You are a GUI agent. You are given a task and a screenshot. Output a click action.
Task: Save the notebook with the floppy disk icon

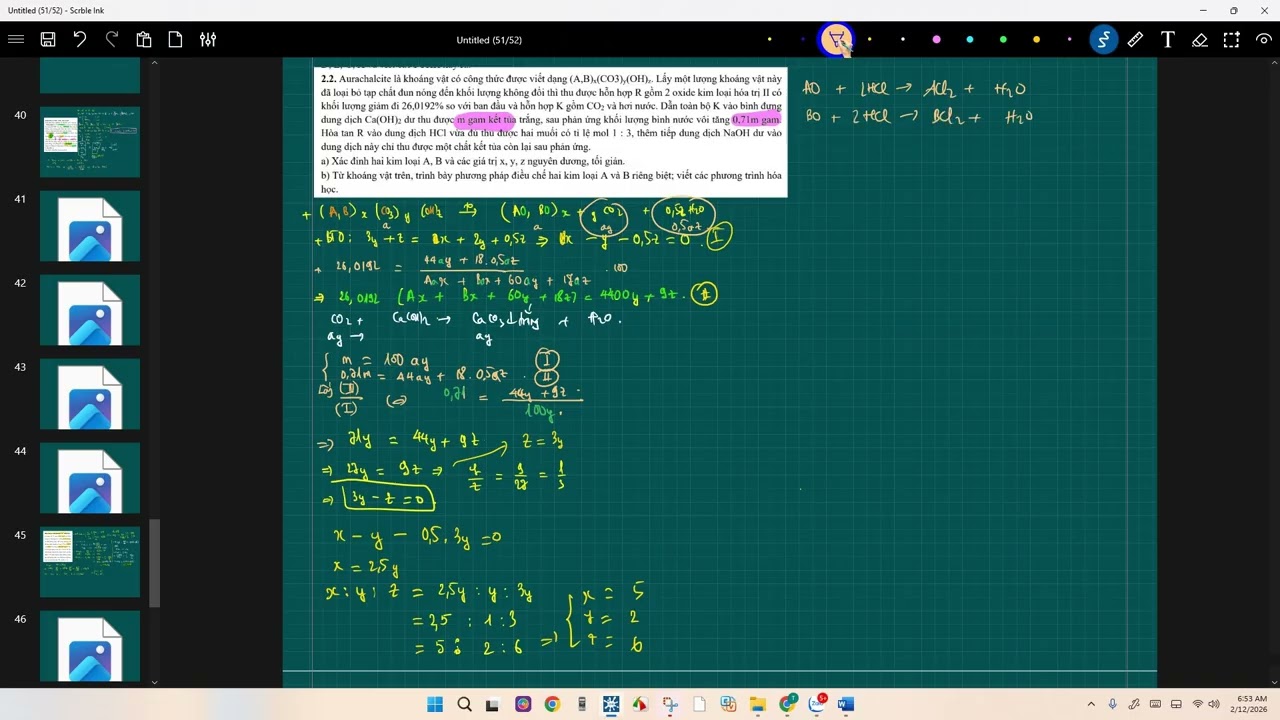click(x=48, y=40)
